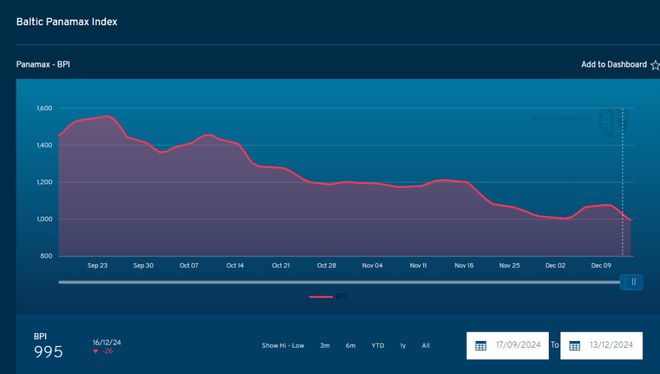Screen dimensions: 660x374
Task: Click the 13/12/2024 end date field
Action: tap(601, 346)
